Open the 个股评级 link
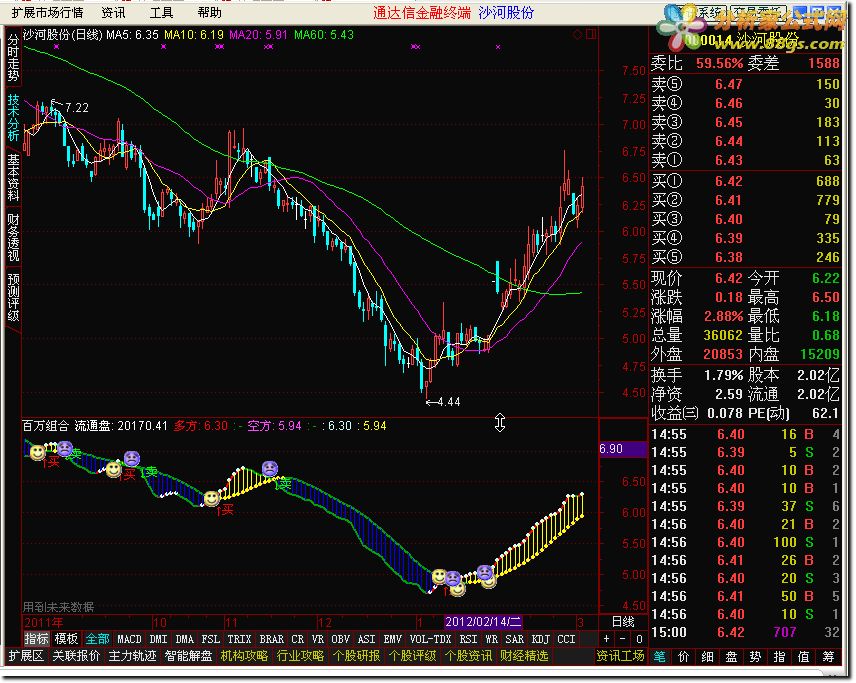This screenshot has height=683, width=856. (413, 656)
